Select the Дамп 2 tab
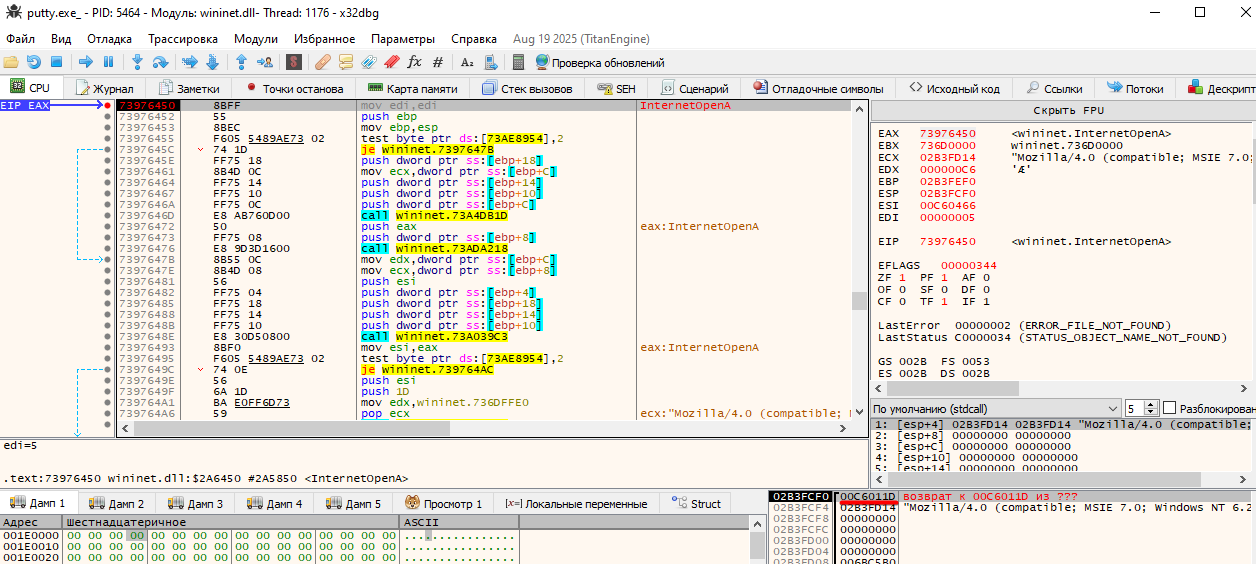The width and height of the screenshot is (1256, 564). (117, 503)
